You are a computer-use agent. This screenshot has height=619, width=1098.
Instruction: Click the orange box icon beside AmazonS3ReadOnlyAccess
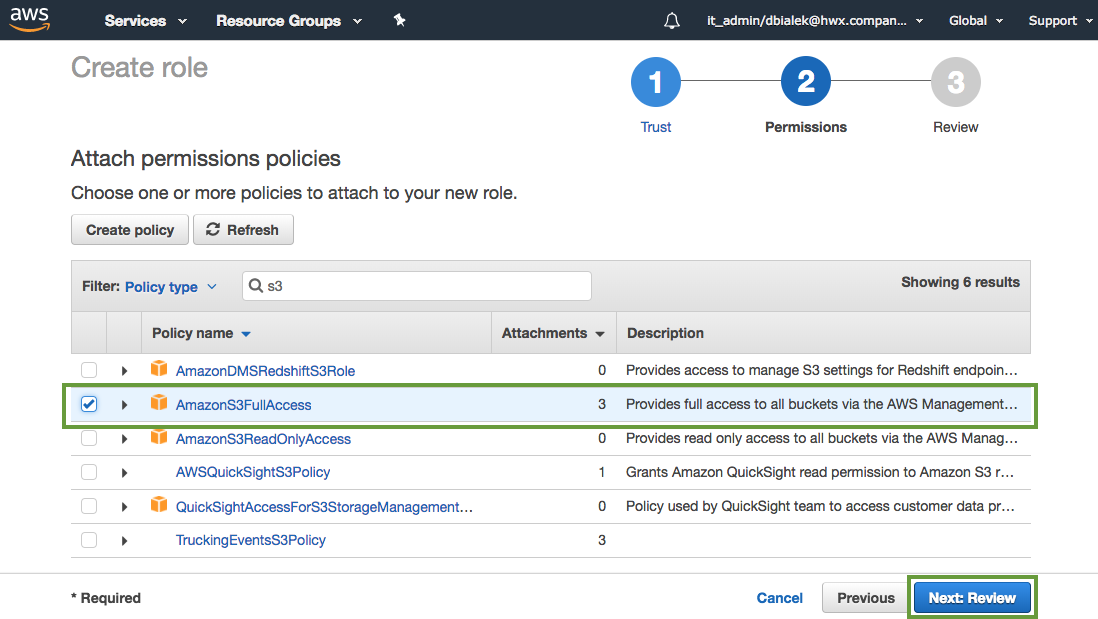(x=158, y=438)
